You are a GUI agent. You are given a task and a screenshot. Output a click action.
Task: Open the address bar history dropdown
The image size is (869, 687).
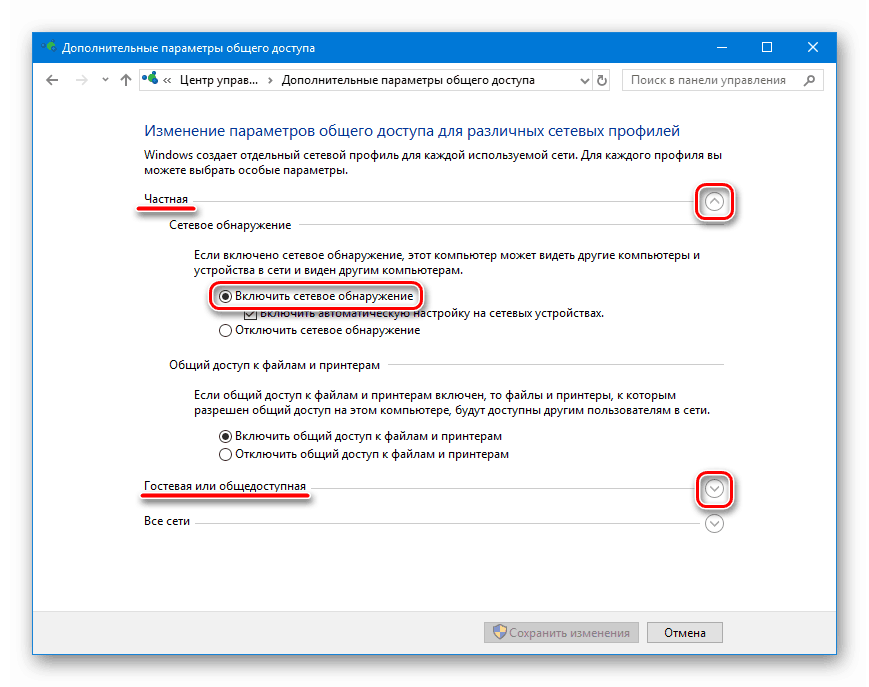coord(584,81)
